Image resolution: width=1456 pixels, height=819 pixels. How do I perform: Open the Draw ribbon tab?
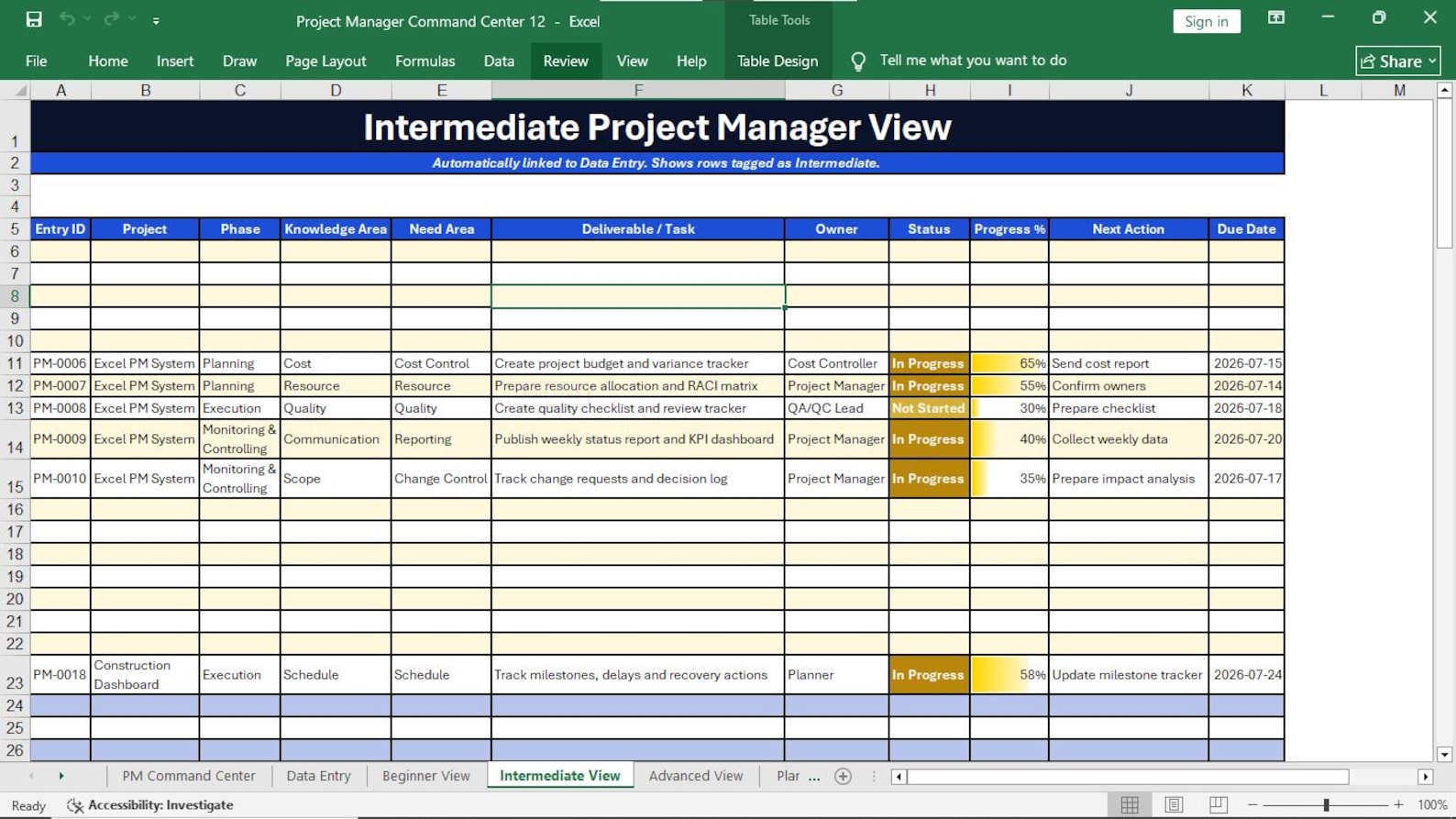click(x=239, y=61)
